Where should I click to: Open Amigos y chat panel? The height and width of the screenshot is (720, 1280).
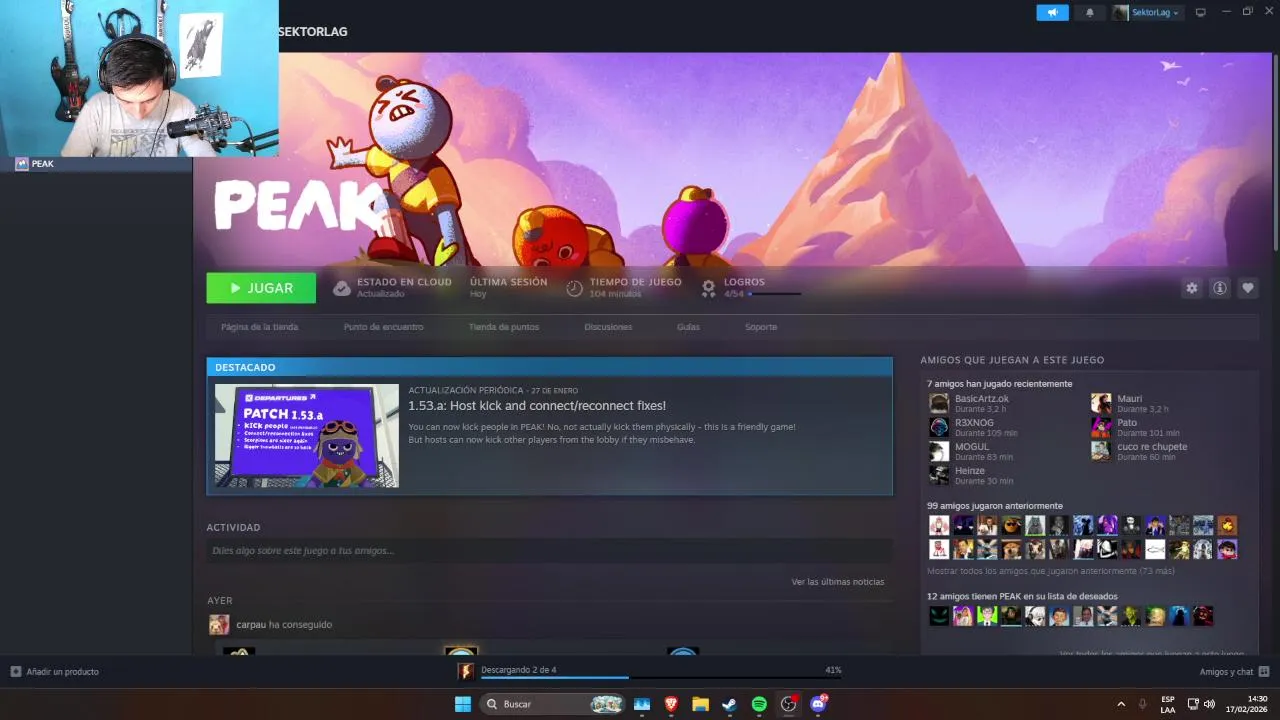coord(1234,672)
